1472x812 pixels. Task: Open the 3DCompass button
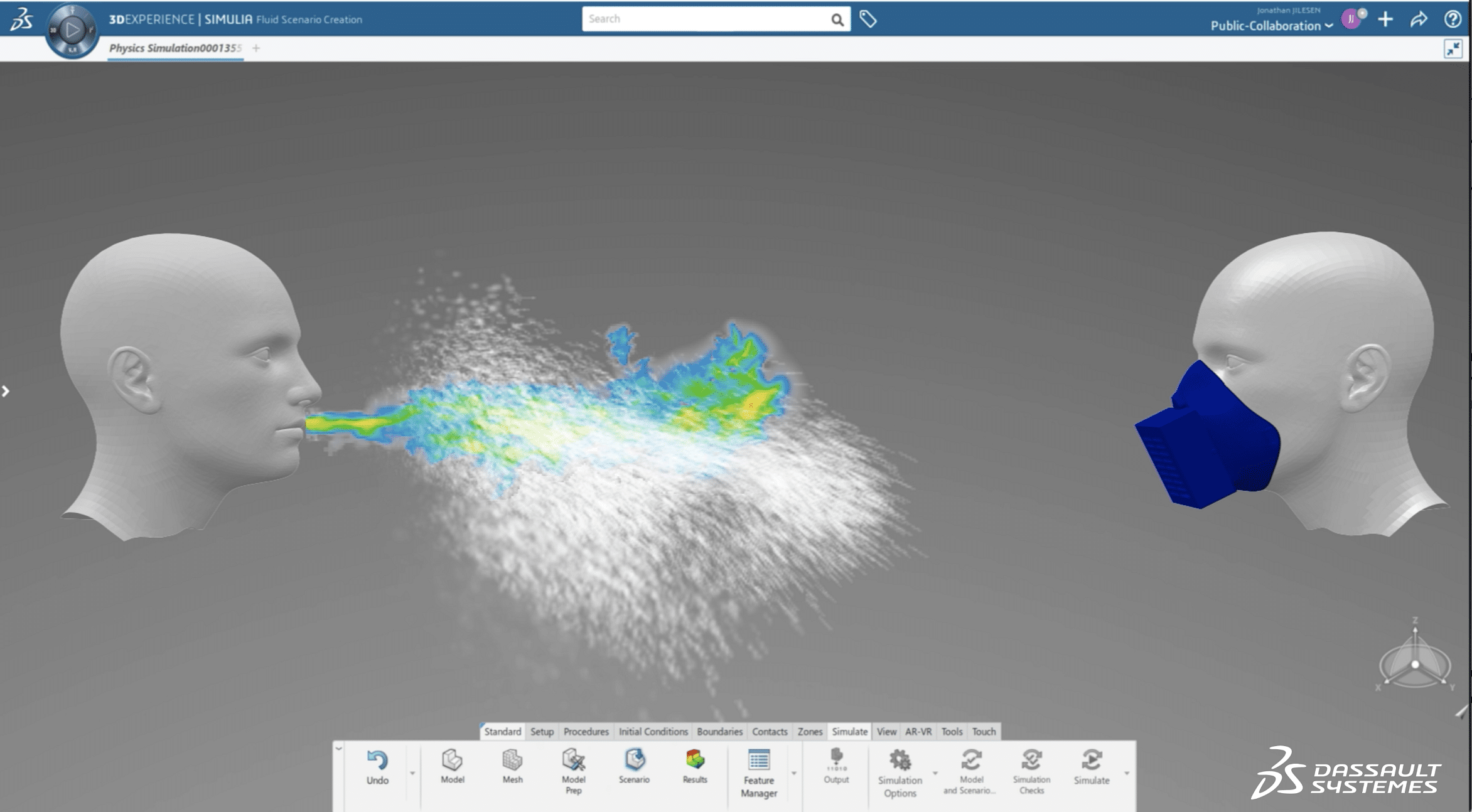pyautogui.click(x=72, y=30)
